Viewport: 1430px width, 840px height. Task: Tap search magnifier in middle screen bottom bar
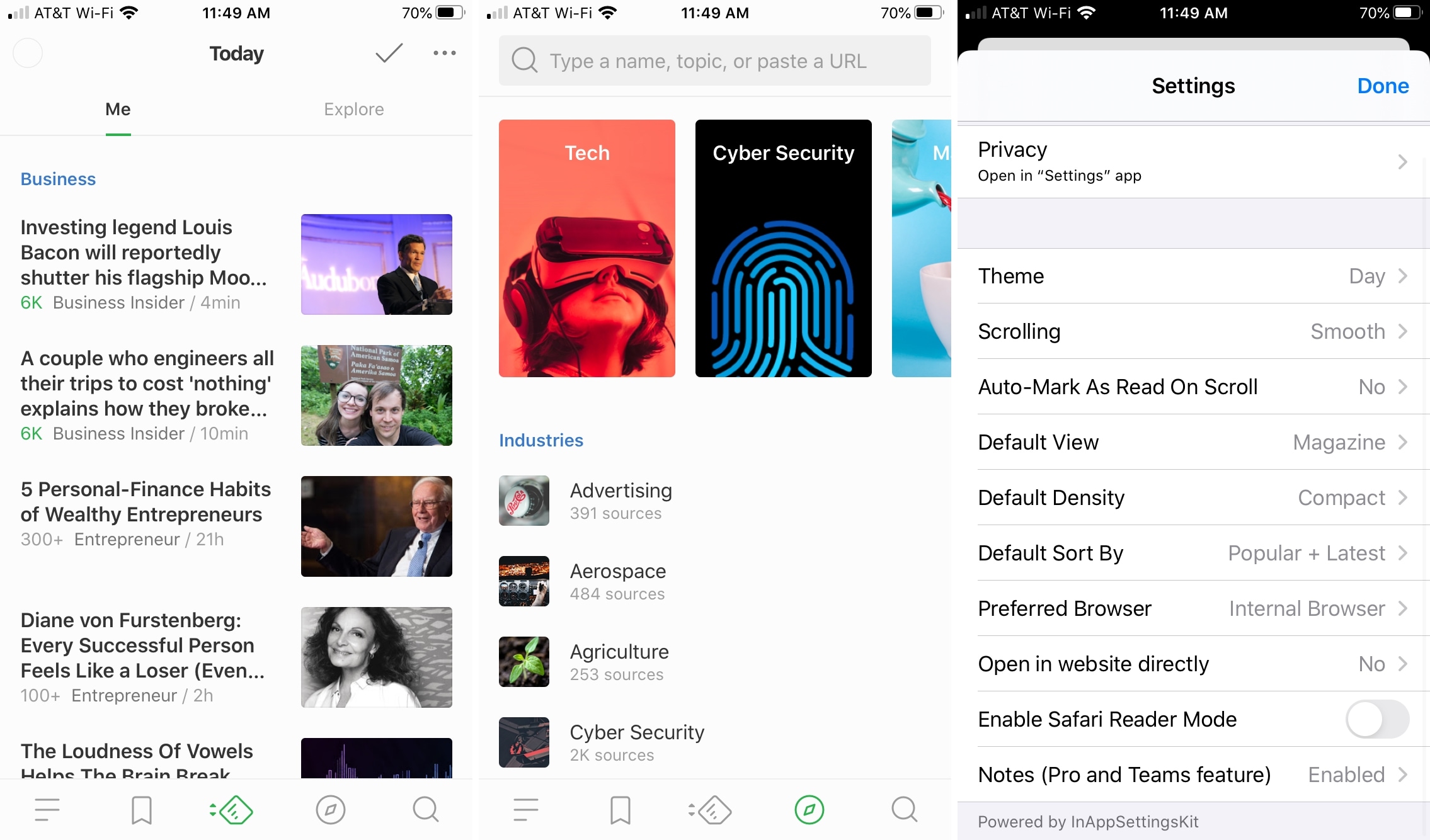tap(904, 810)
